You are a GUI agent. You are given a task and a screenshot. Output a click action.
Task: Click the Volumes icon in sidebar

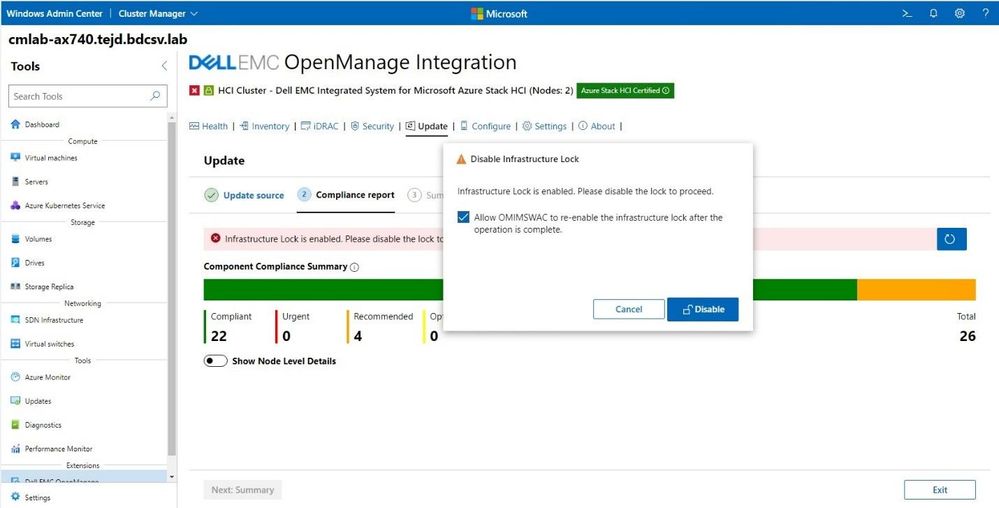point(16,239)
